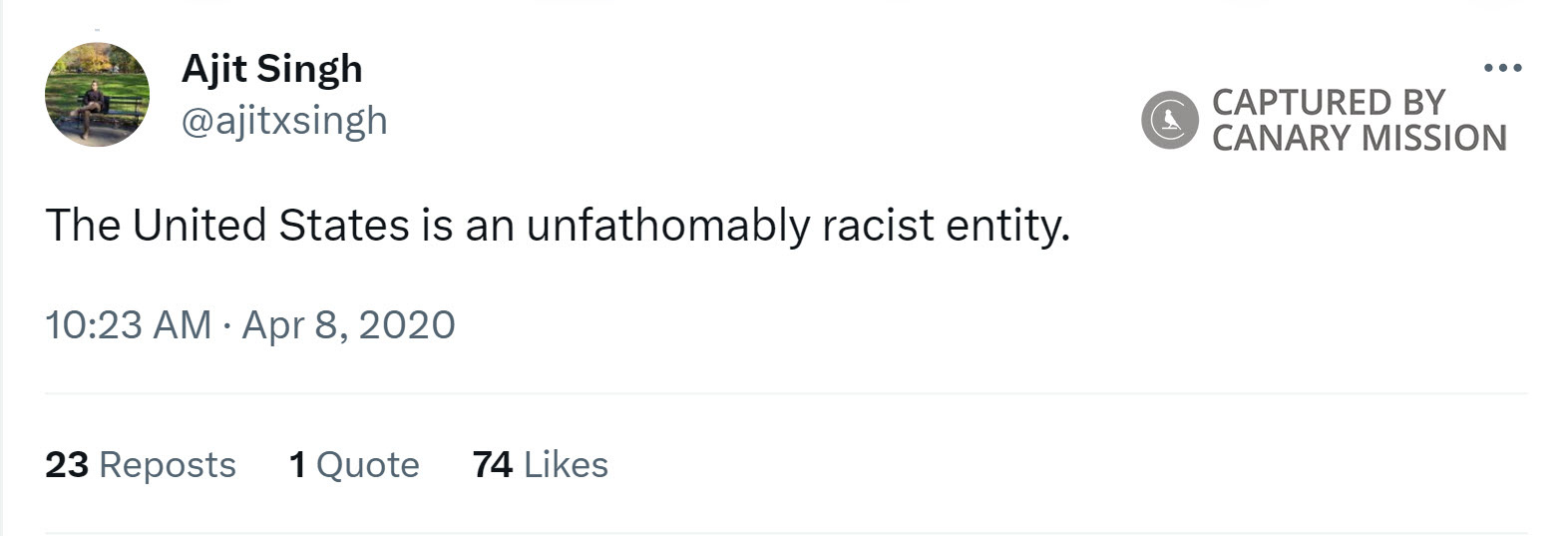Open the three-dot more options menu
Viewport: 1568px width, 536px height.
tap(1502, 68)
